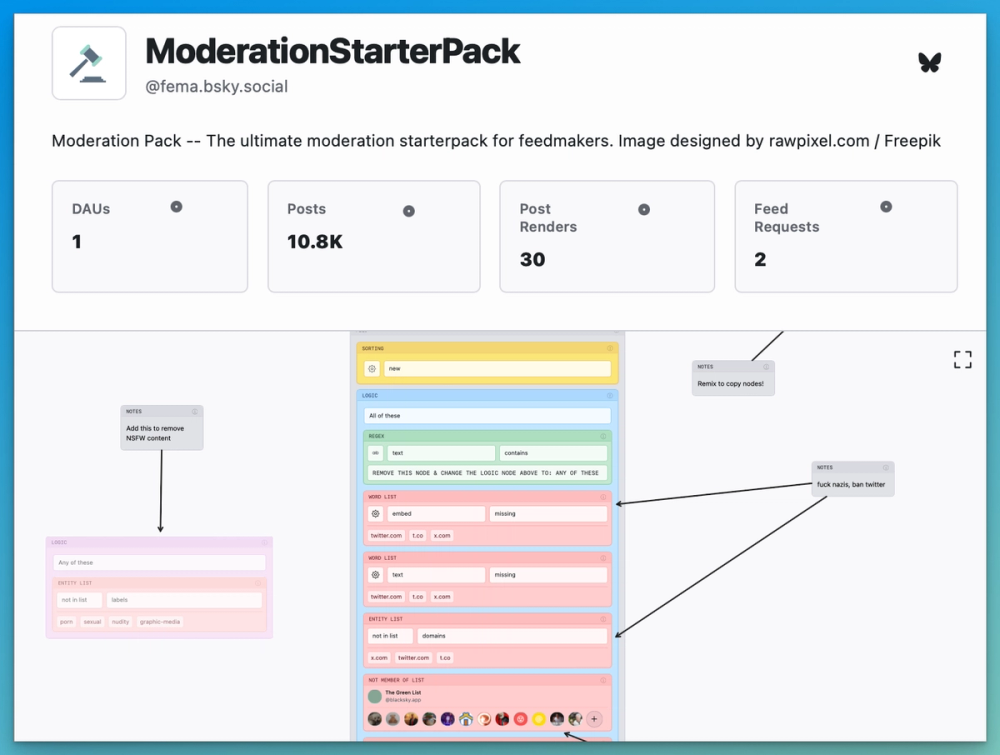The height and width of the screenshot is (755, 1000).
Task: Click 'twitter.com' tag in embed Word List
Action: [x=386, y=536]
